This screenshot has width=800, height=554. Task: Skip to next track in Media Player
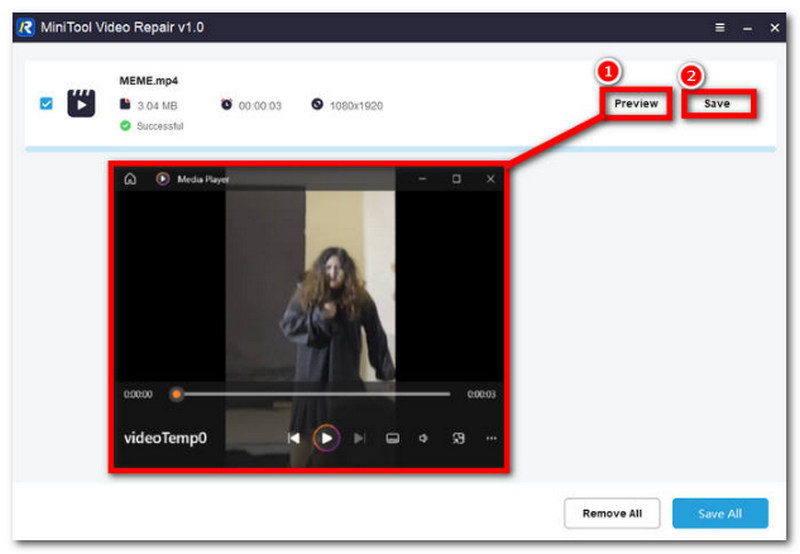[360, 438]
